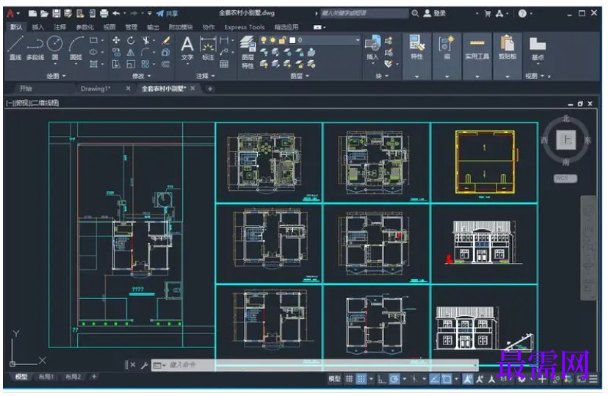This screenshot has height=396, width=608.
Task: Activate the Fillet tool in Modify panel
Action: 145,52
